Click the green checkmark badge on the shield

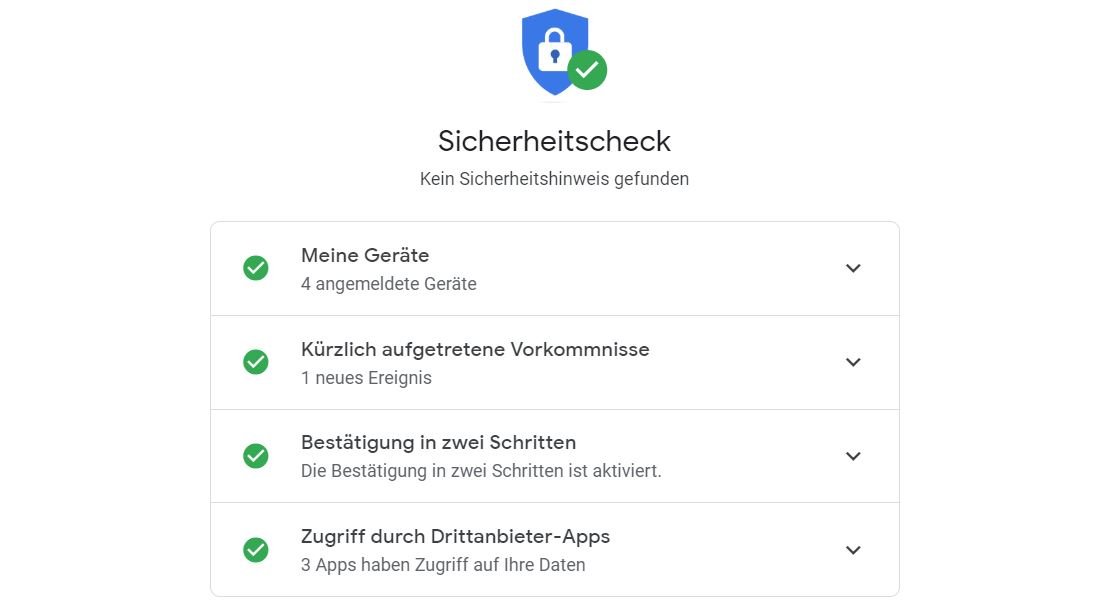[x=587, y=70]
